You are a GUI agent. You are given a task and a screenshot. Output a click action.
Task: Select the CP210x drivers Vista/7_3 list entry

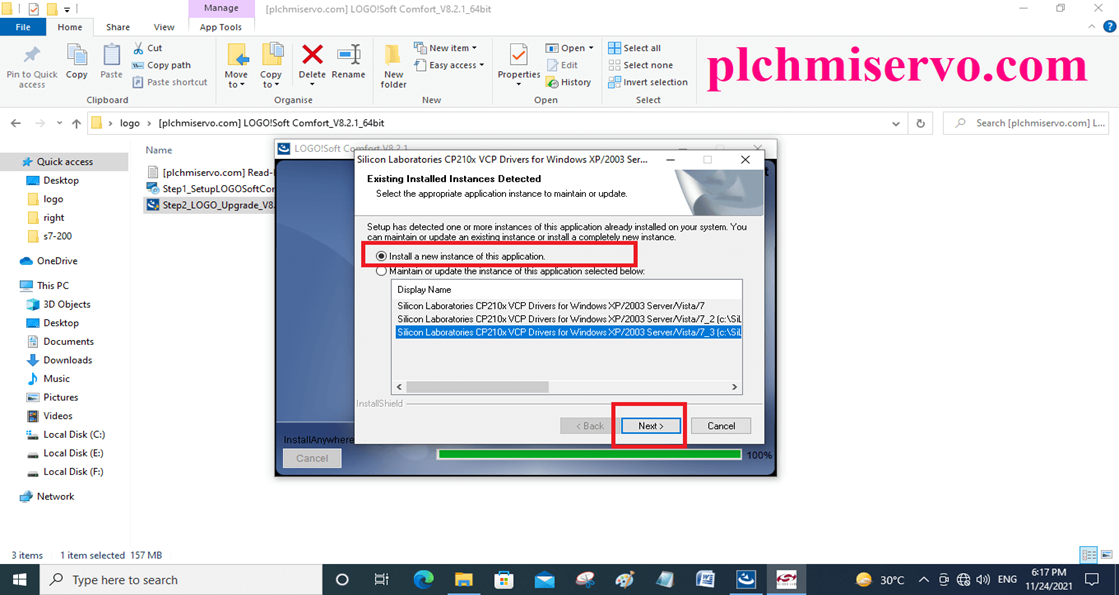coord(569,332)
